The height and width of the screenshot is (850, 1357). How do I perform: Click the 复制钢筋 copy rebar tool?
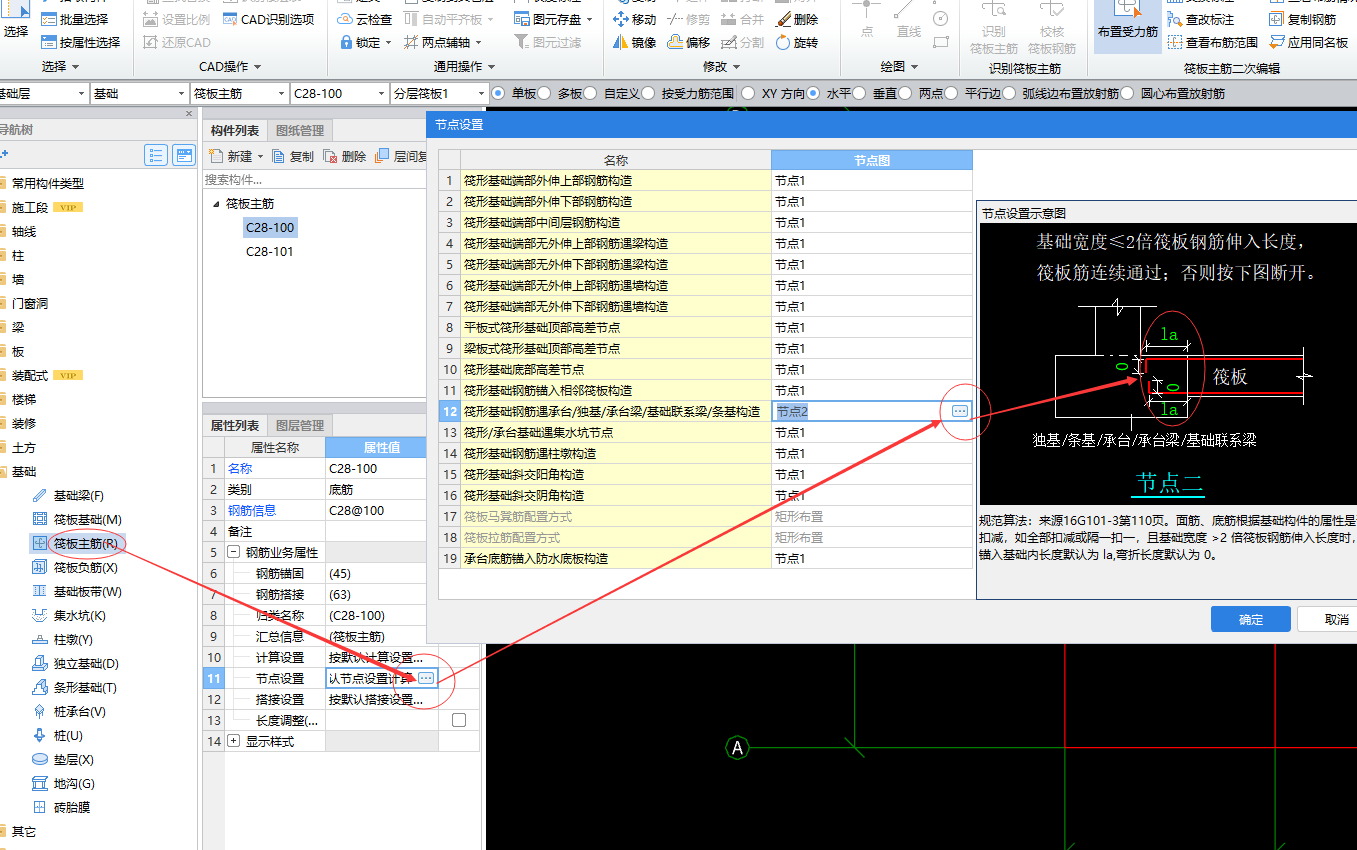tap(1303, 19)
